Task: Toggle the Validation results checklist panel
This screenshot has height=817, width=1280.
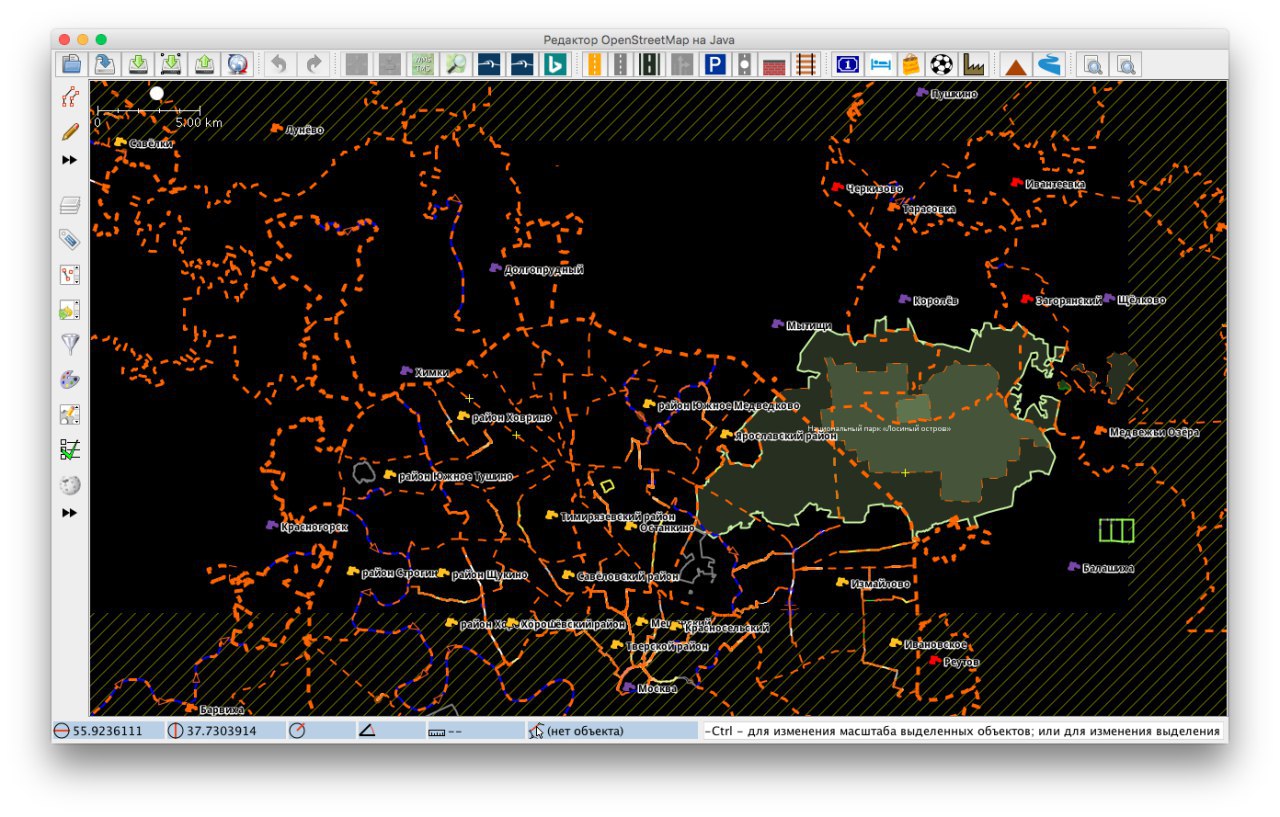Action: [x=70, y=450]
